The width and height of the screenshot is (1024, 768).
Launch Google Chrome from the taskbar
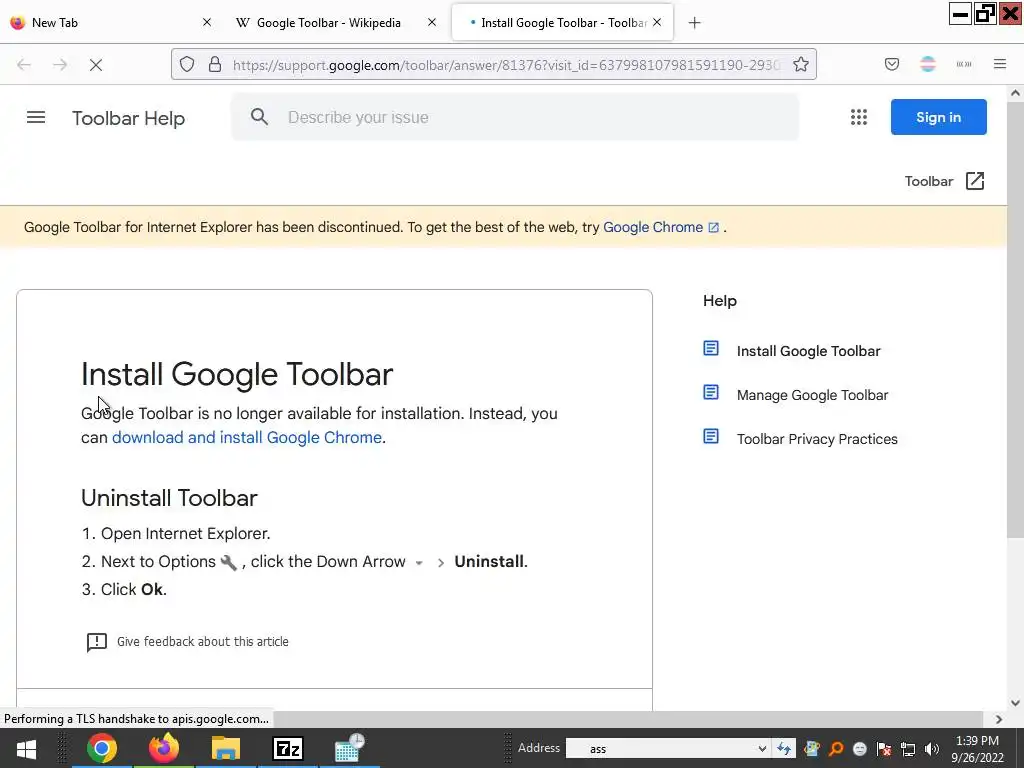[102, 748]
